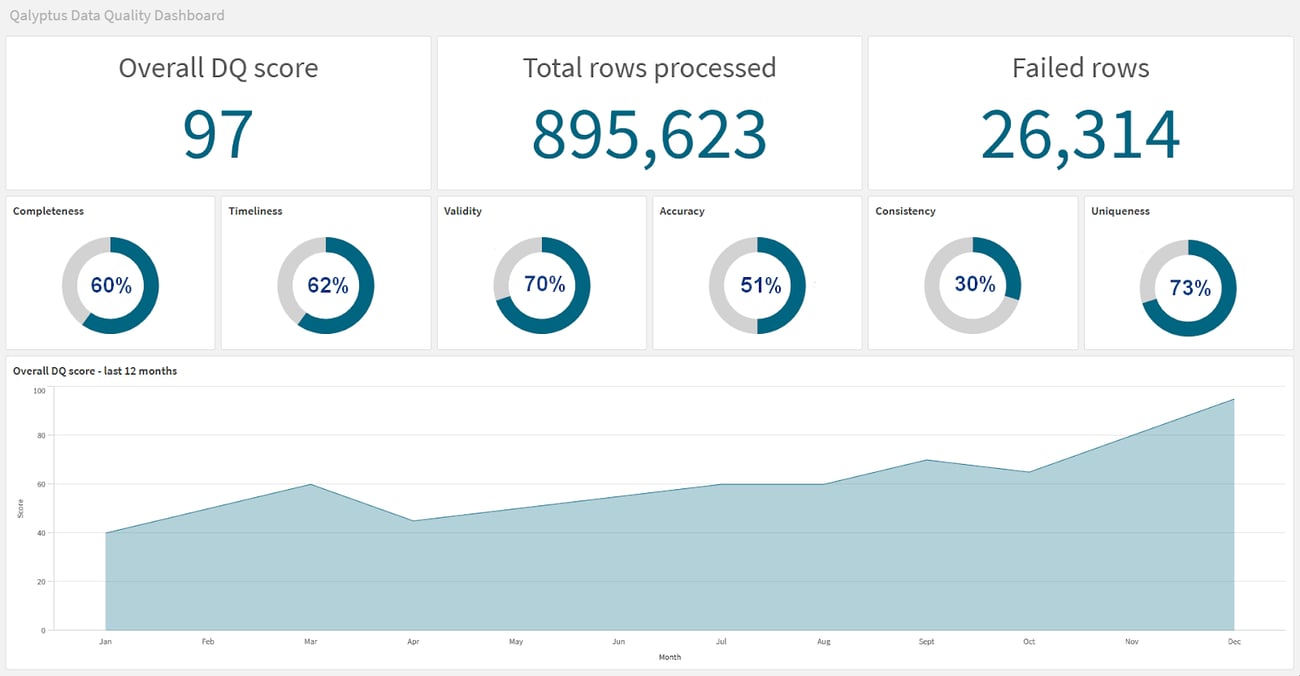This screenshot has height=676, width=1300.
Task: Click the Total rows processed KPI value
Action: click(x=648, y=135)
